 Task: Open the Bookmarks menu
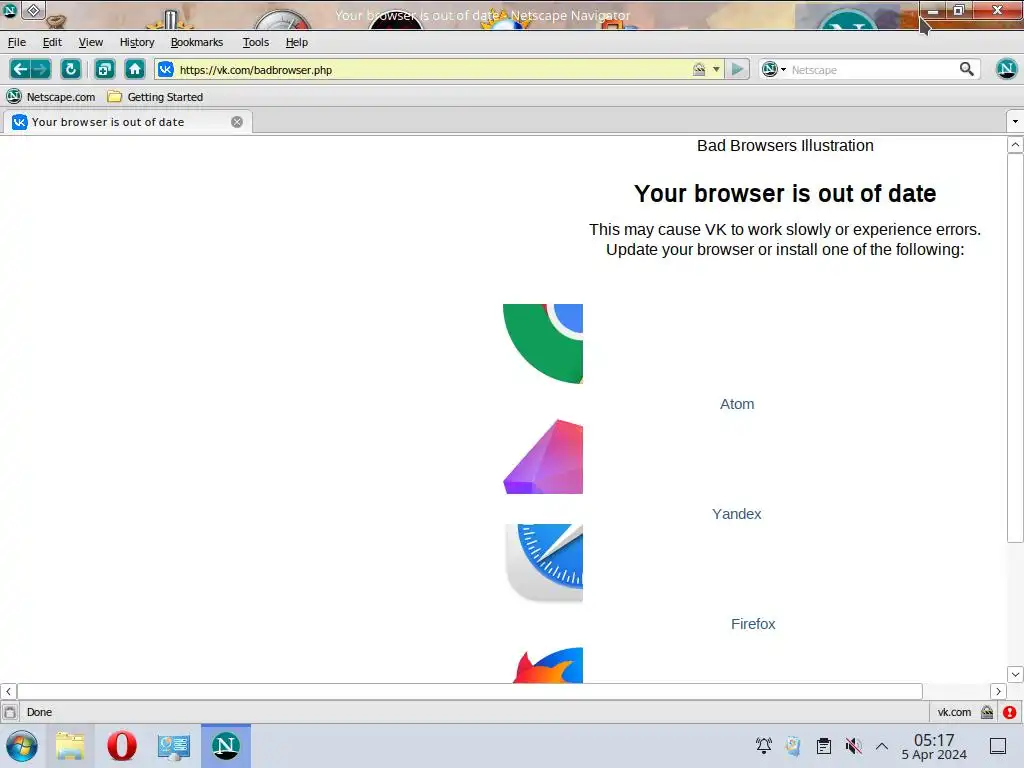click(197, 42)
